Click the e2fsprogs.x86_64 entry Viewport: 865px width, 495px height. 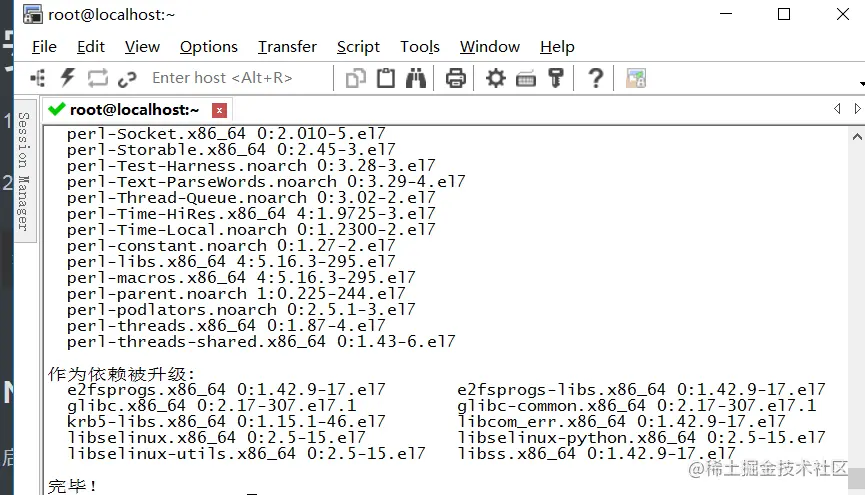[x=226, y=390]
